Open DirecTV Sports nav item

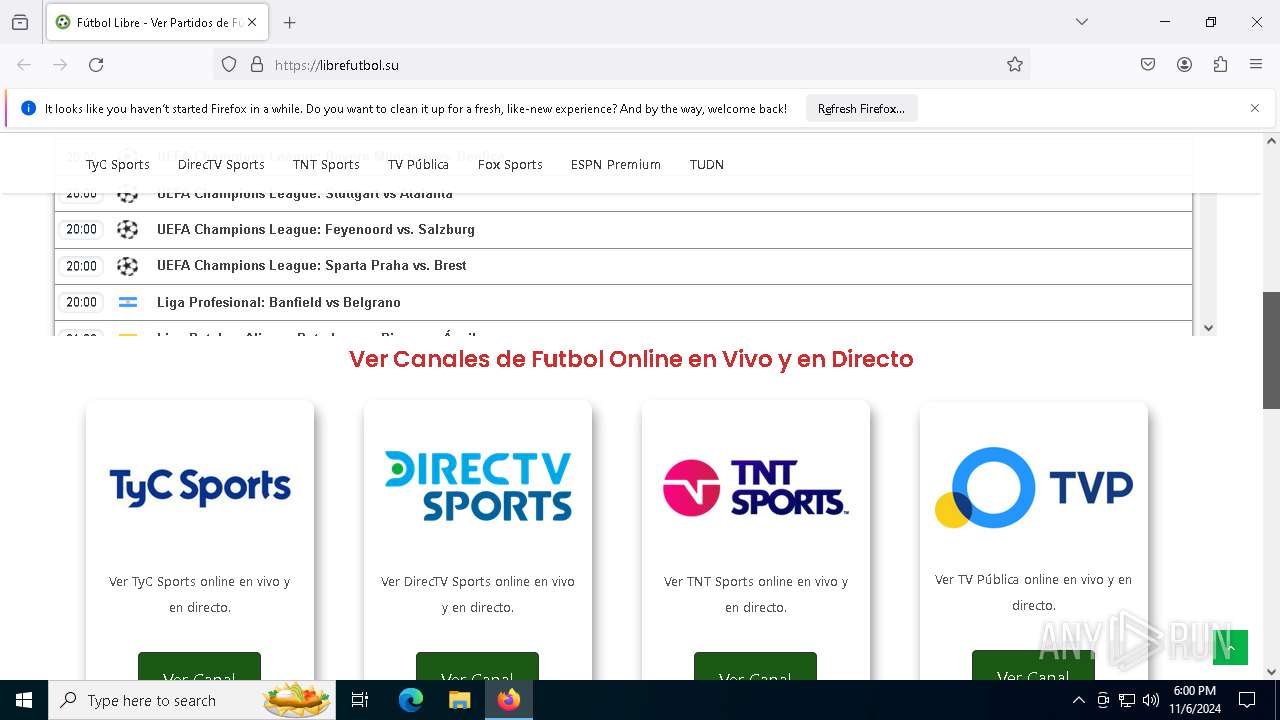[x=221, y=164]
